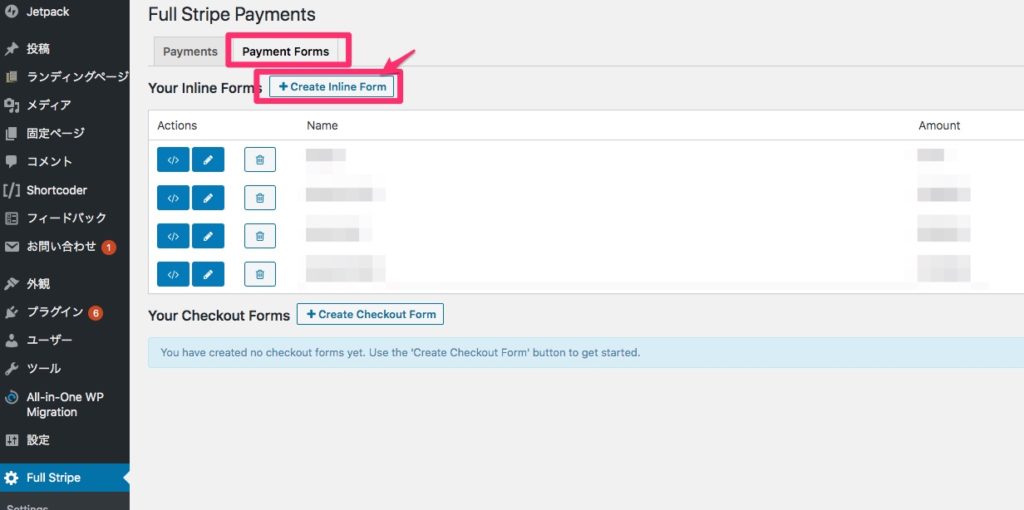Click the Full Stripe gear icon

click(11, 478)
